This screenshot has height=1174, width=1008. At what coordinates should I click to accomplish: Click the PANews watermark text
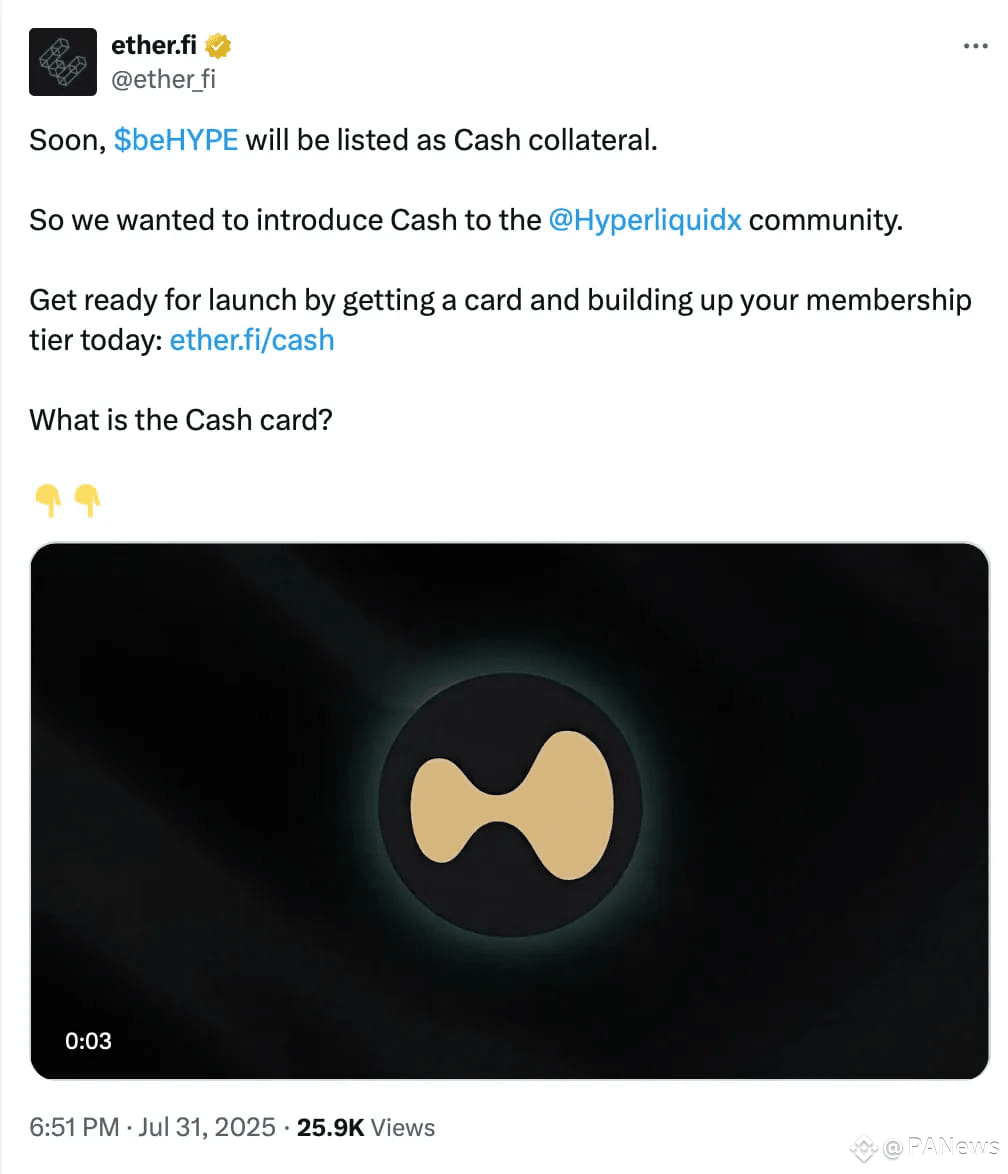point(942,1146)
